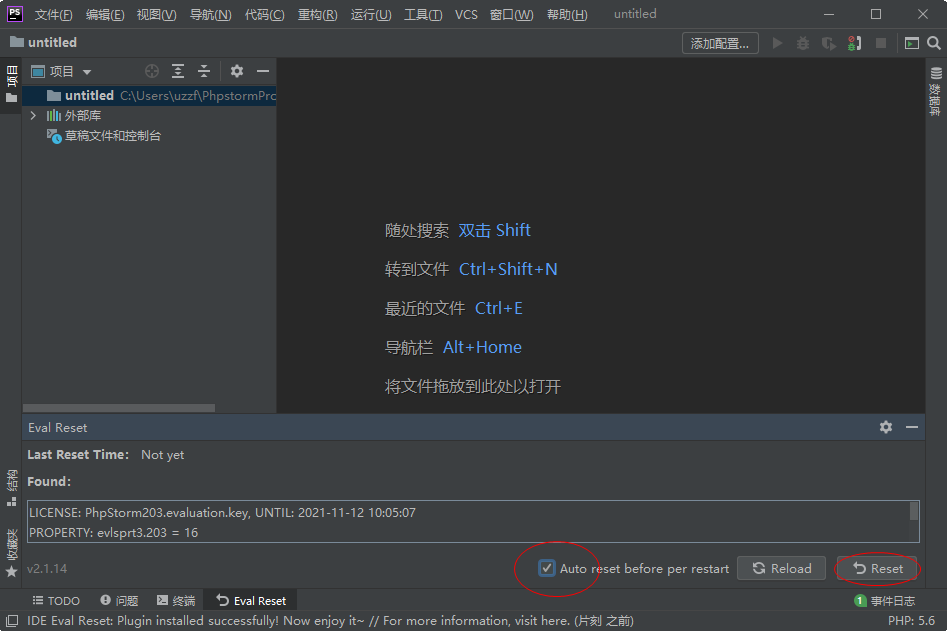Image resolution: width=947 pixels, height=631 pixels.
Task: Select the untitled project root folder
Action: coord(150,95)
